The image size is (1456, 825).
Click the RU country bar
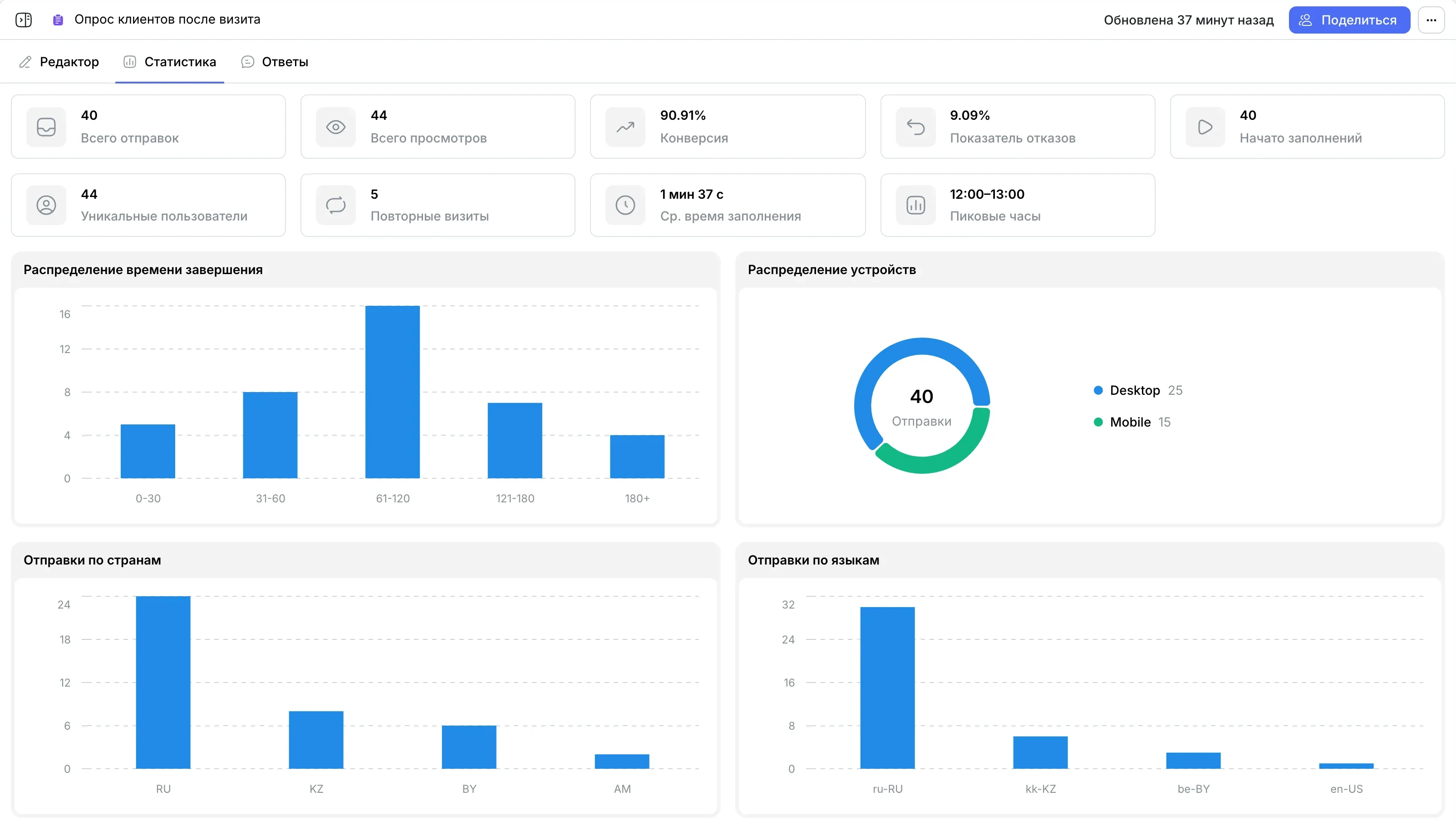[163, 682]
